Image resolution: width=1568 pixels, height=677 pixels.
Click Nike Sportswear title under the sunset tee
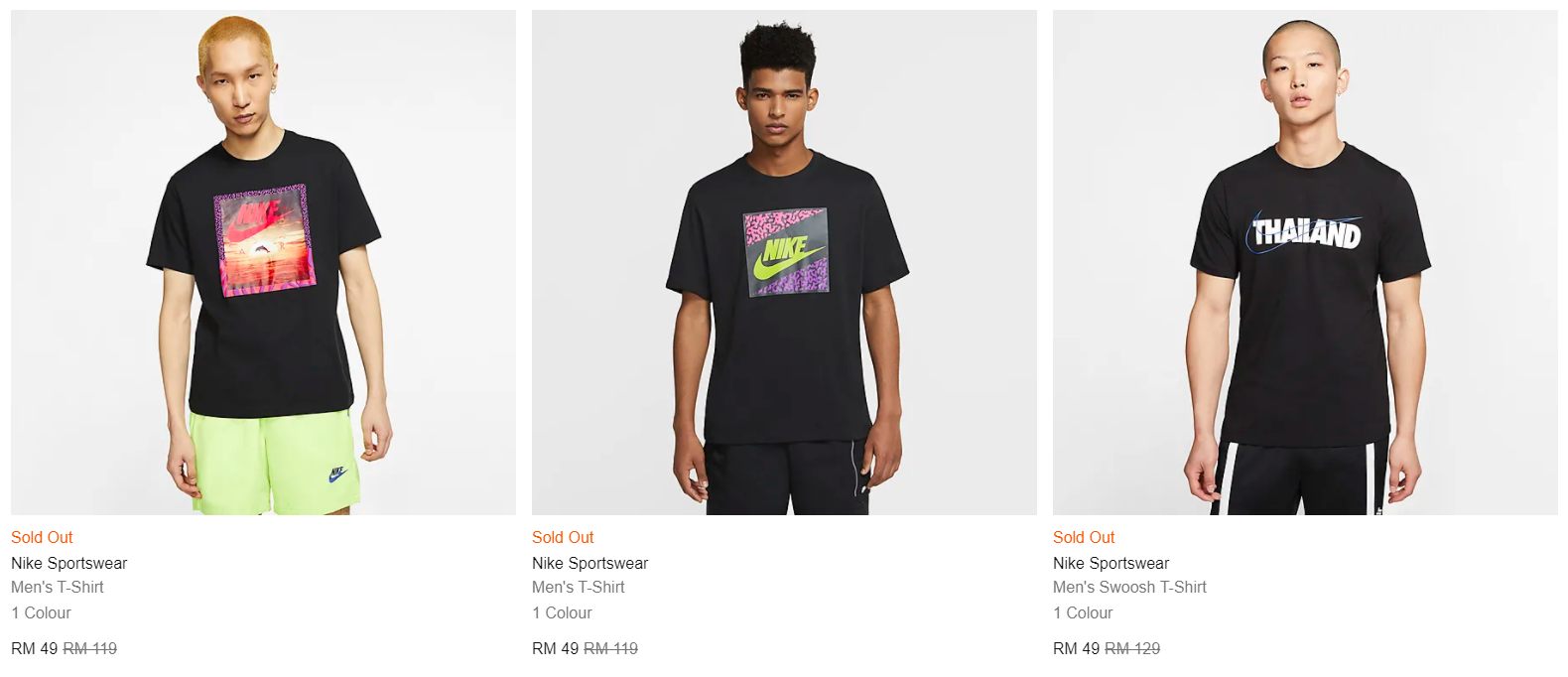click(69, 563)
